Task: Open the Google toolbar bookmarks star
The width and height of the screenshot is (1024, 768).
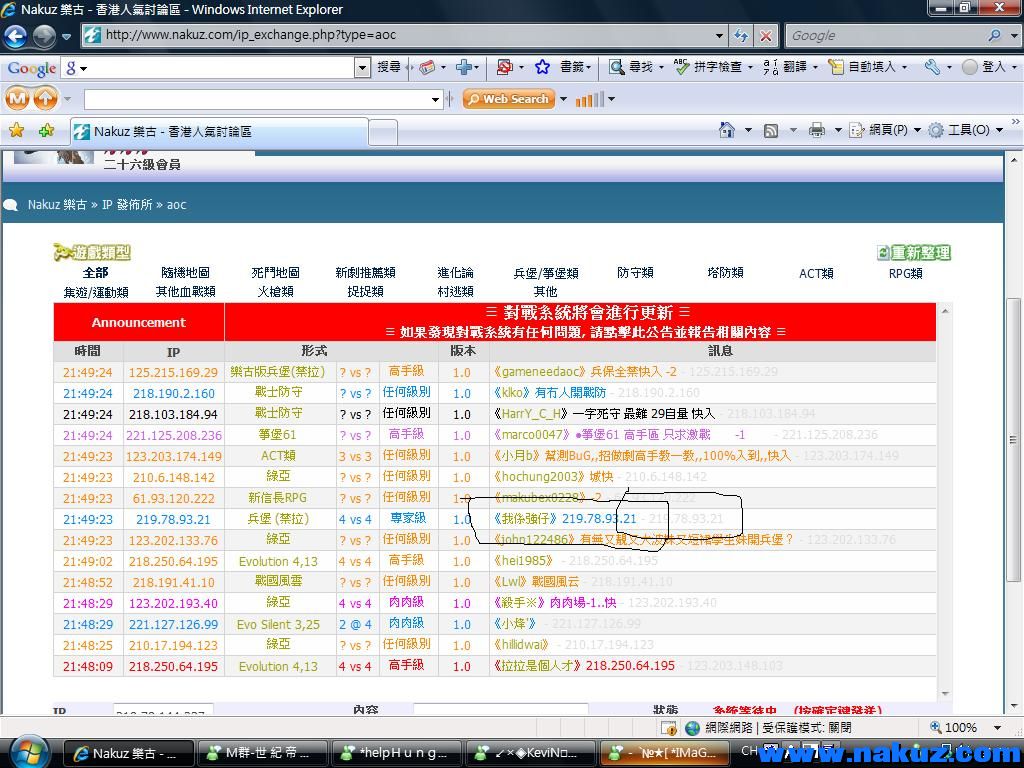Action: 542,67
